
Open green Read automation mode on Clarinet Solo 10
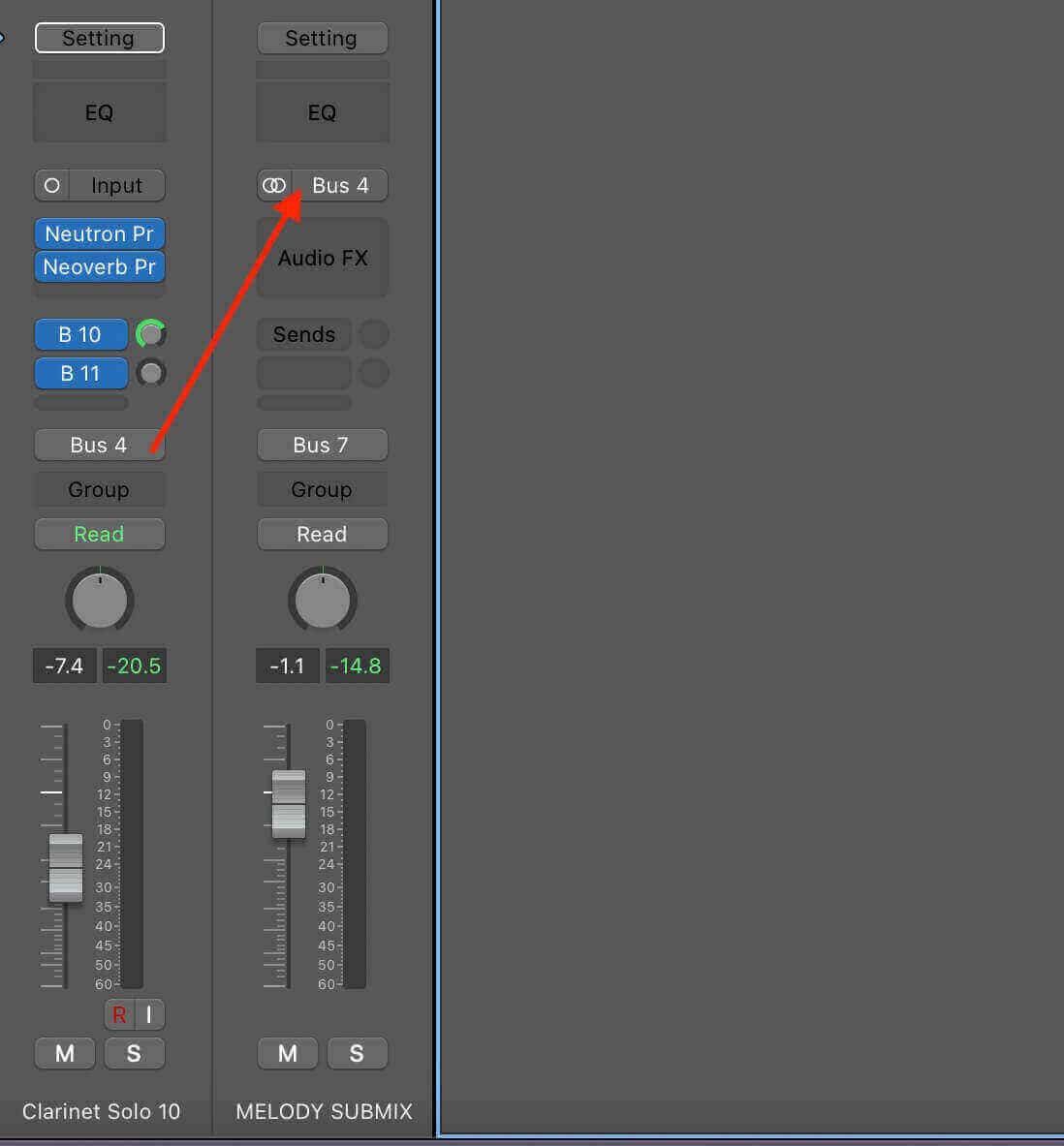100,535
